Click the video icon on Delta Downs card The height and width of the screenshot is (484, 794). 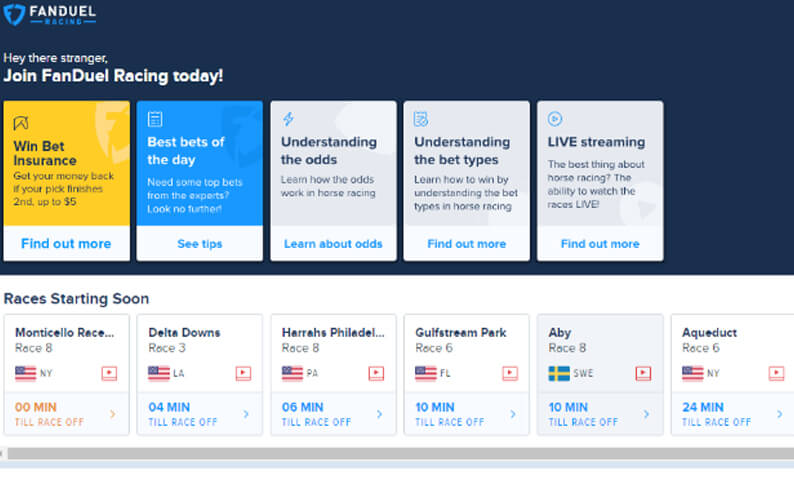[243, 374]
